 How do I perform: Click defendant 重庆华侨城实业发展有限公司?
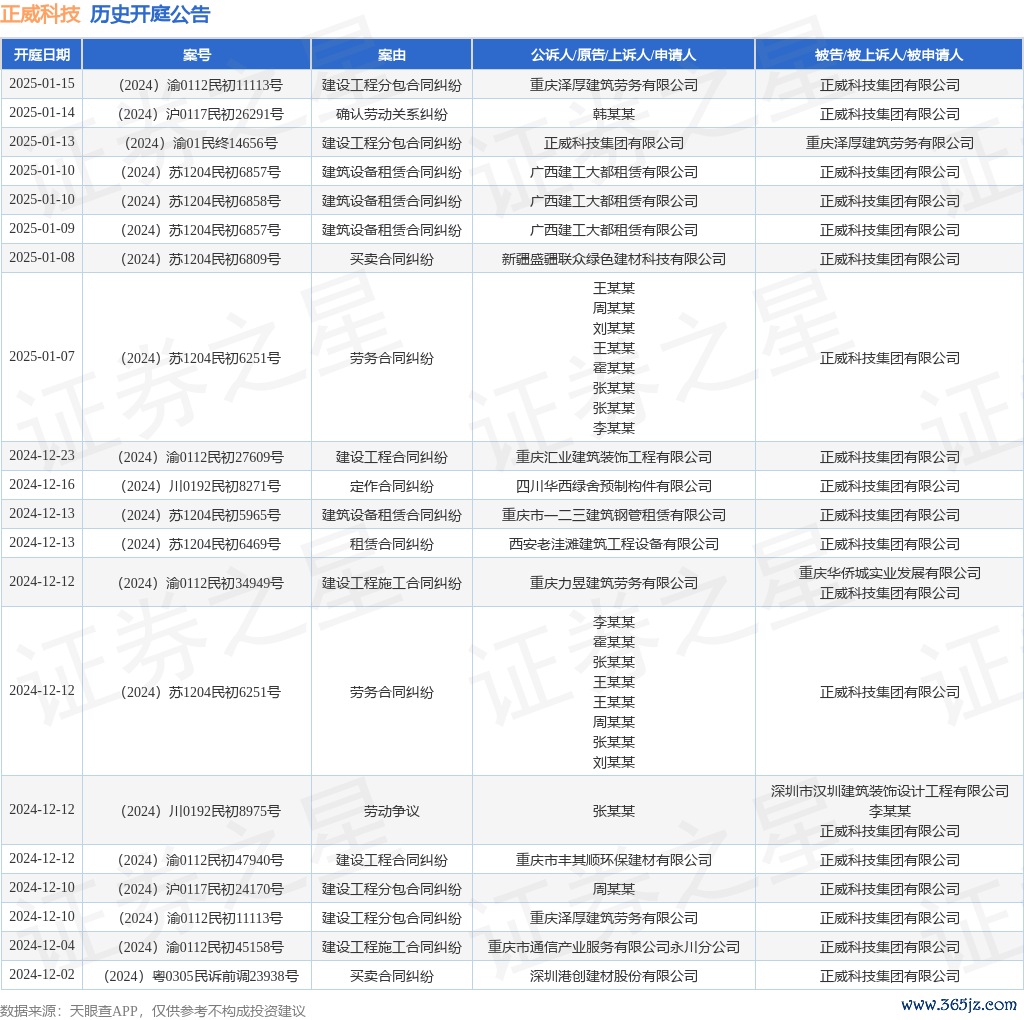pyautogui.click(x=889, y=573)
